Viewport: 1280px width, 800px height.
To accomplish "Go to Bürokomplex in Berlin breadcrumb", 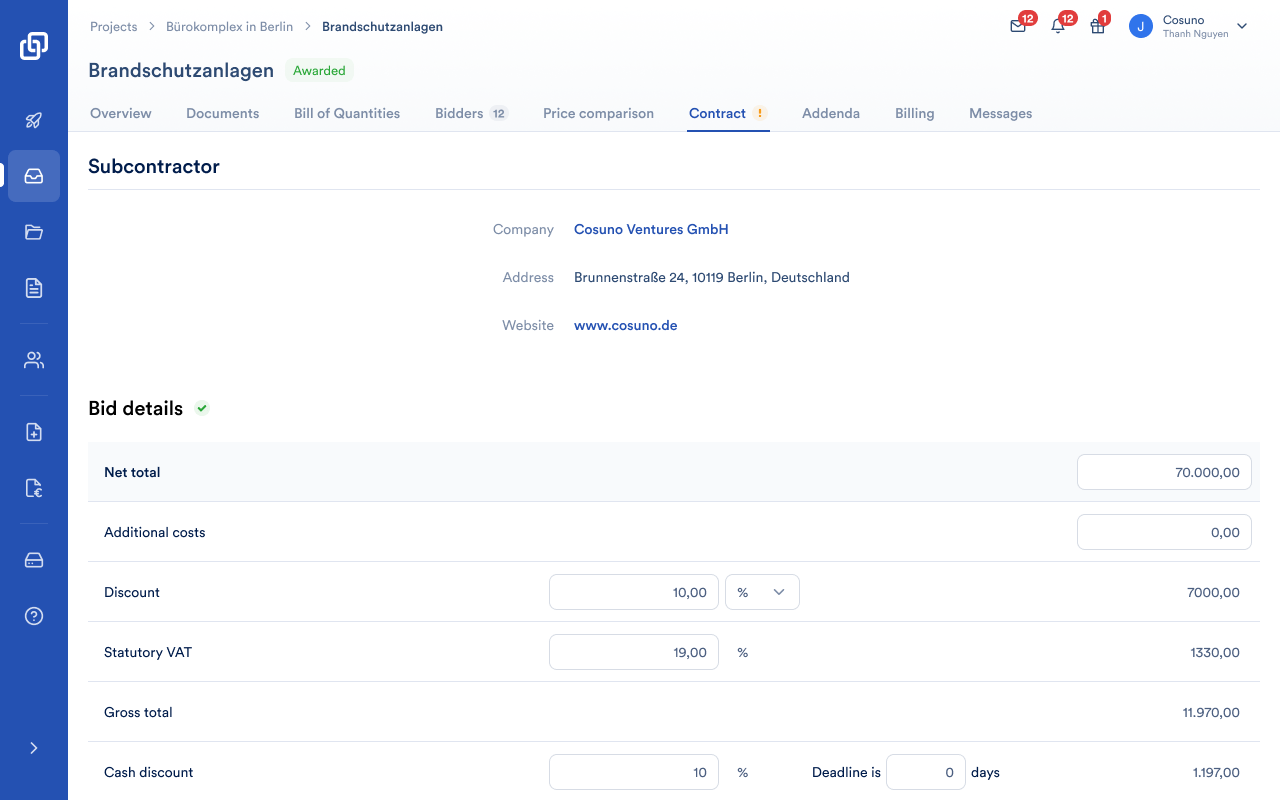I will coord(229,27).
